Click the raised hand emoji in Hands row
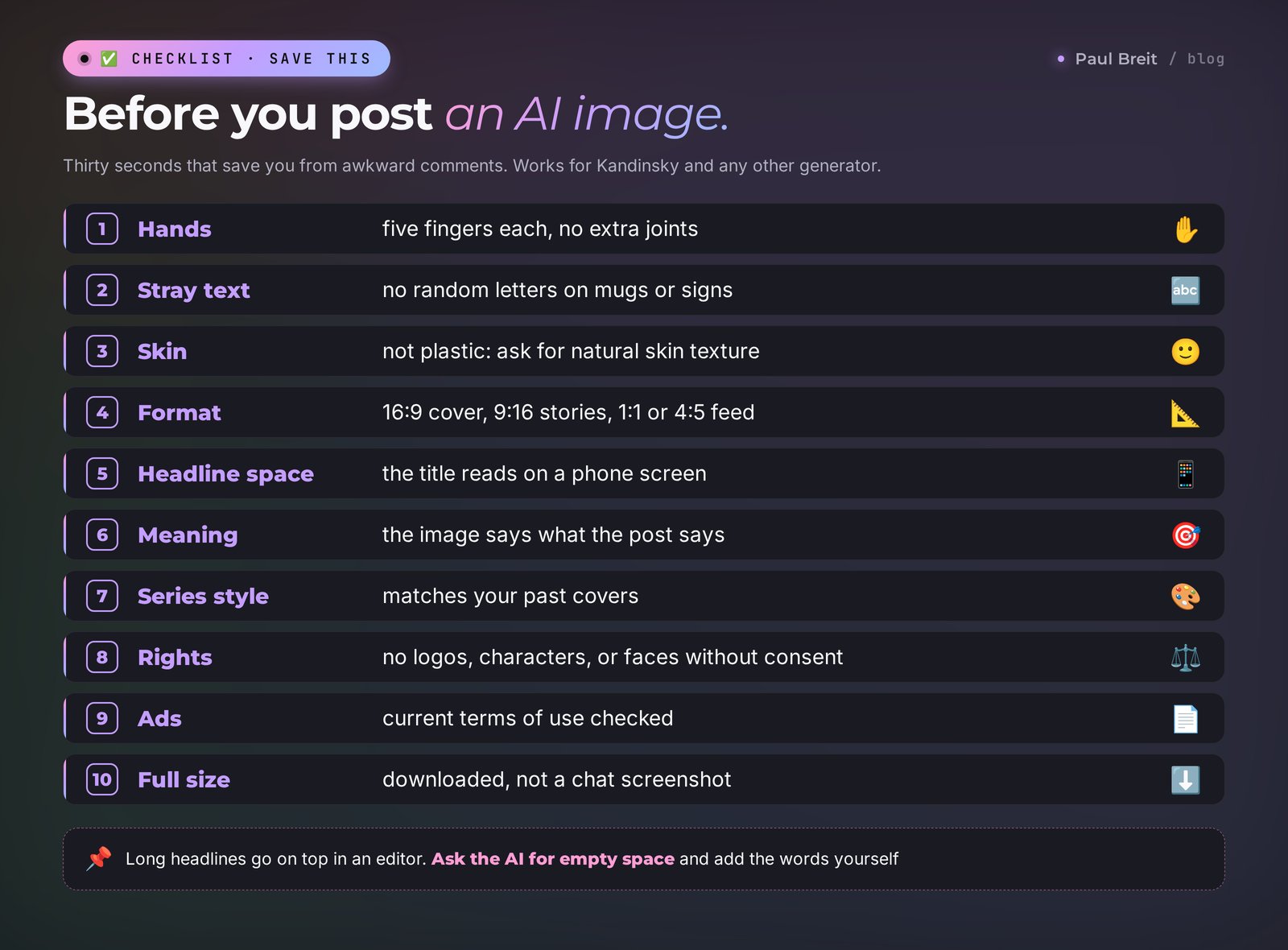1288x950 pixels. pos(1185,229)
